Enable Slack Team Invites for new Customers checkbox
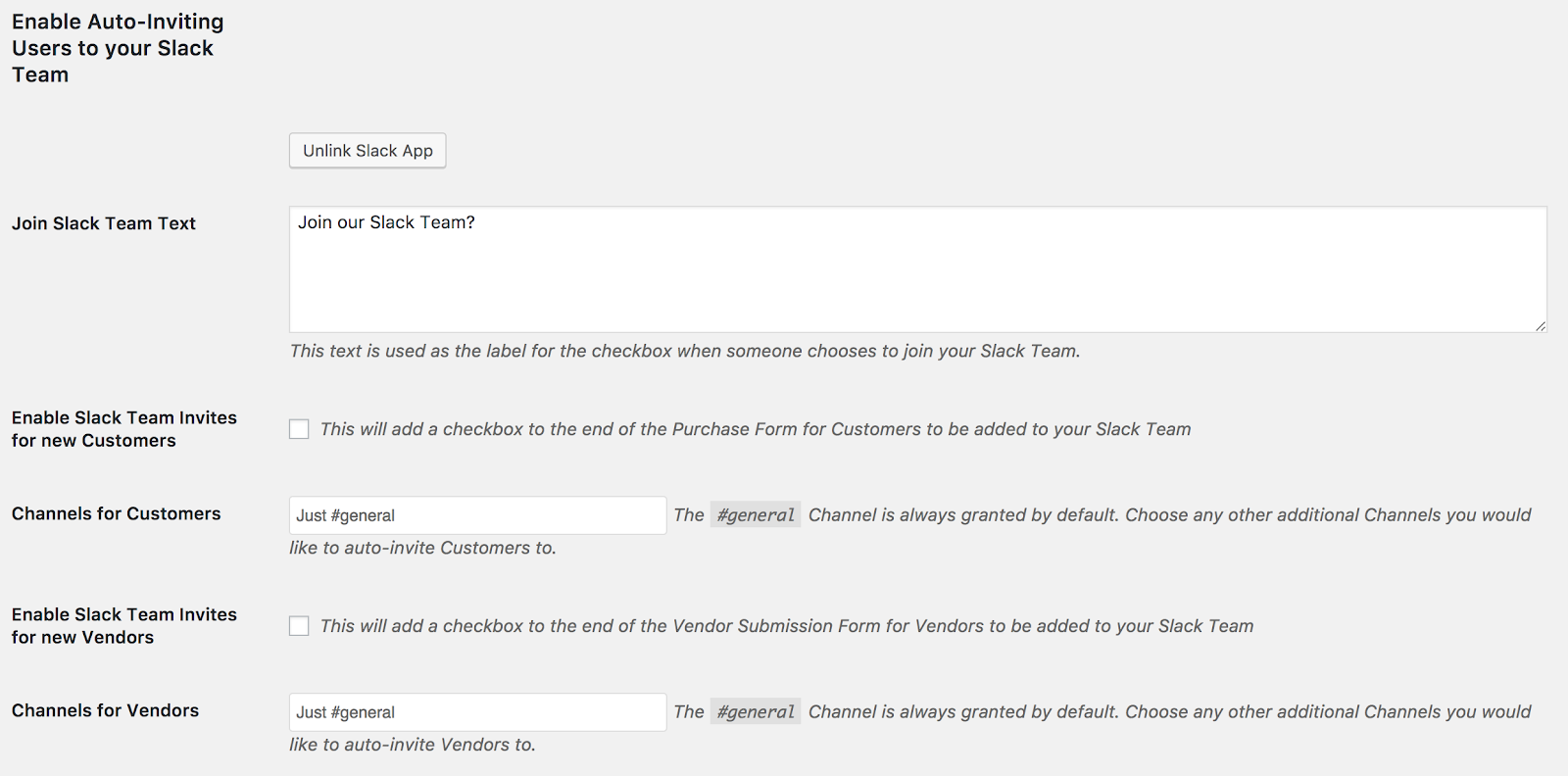Screen dimensions: 1568x776 tap(299, 429)
